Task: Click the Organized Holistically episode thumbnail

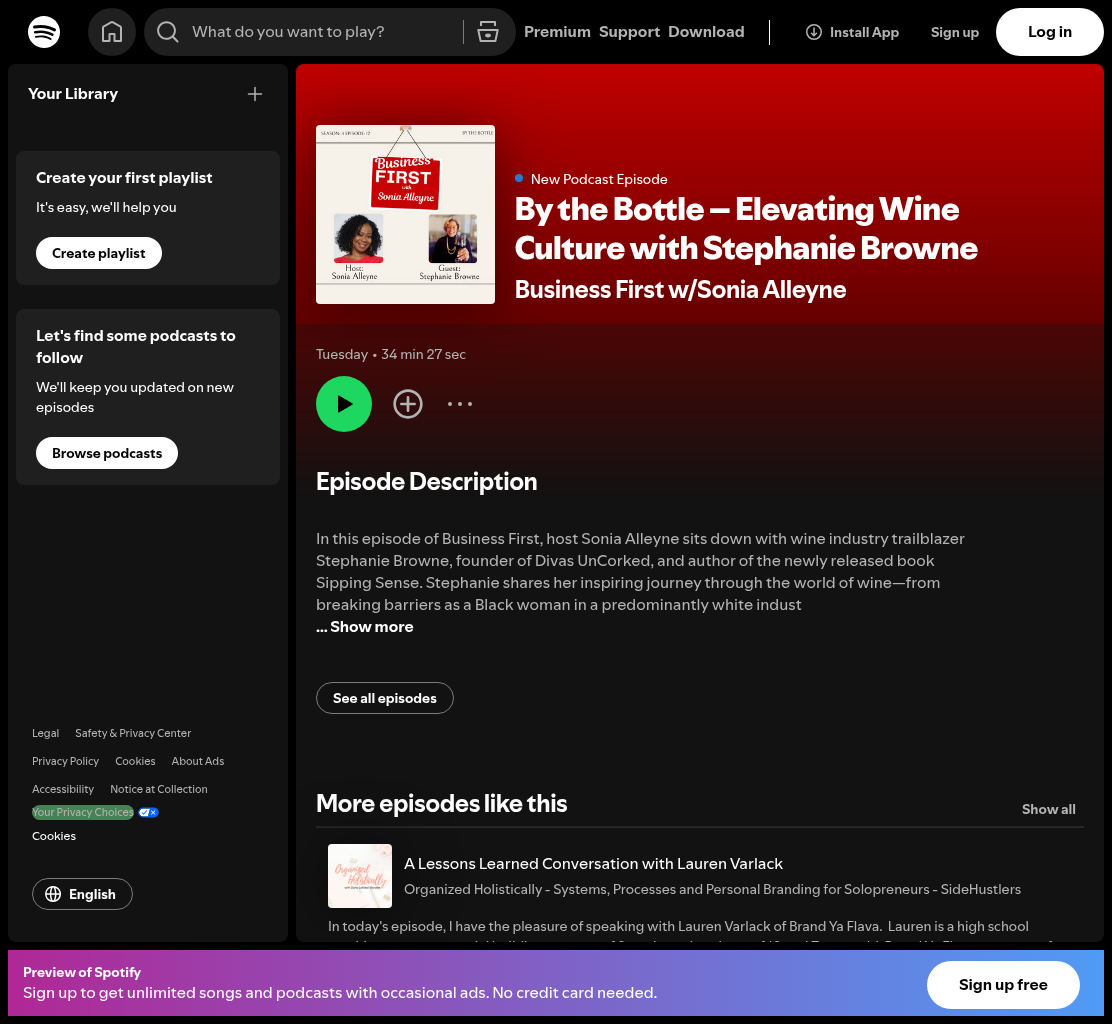Action: click(360, 876)
